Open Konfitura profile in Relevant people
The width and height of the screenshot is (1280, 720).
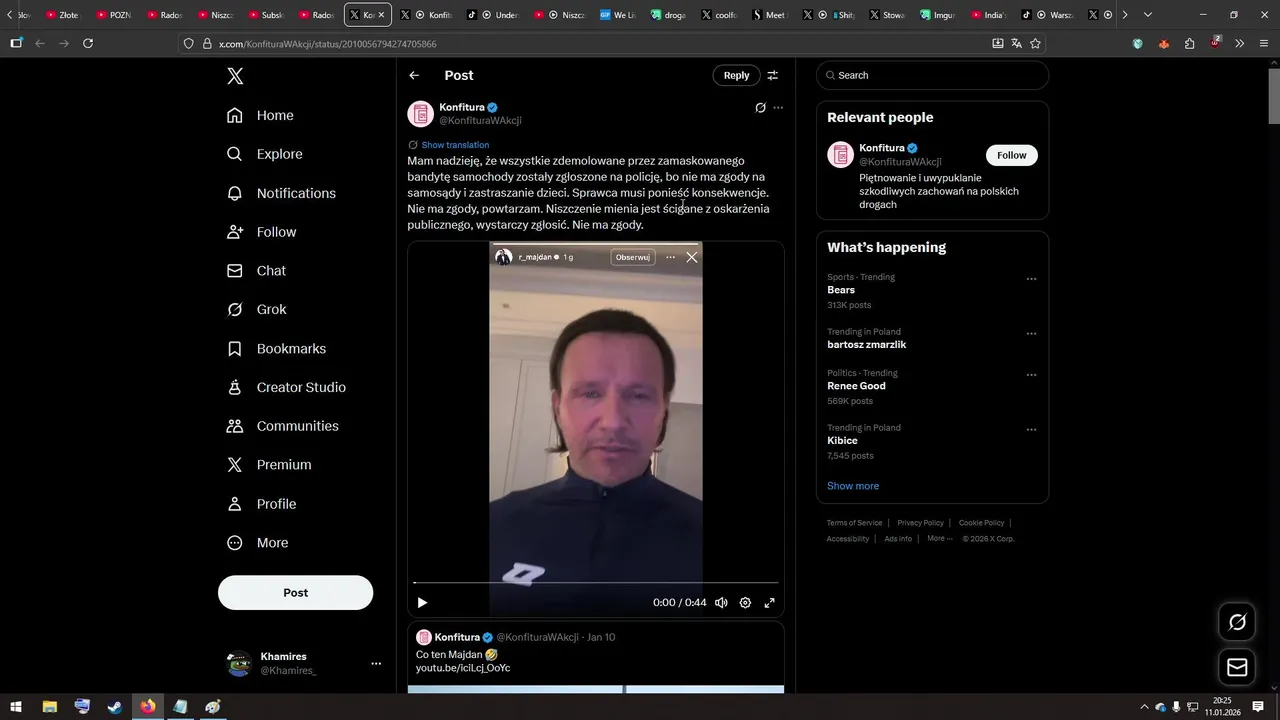pos(882,148)
